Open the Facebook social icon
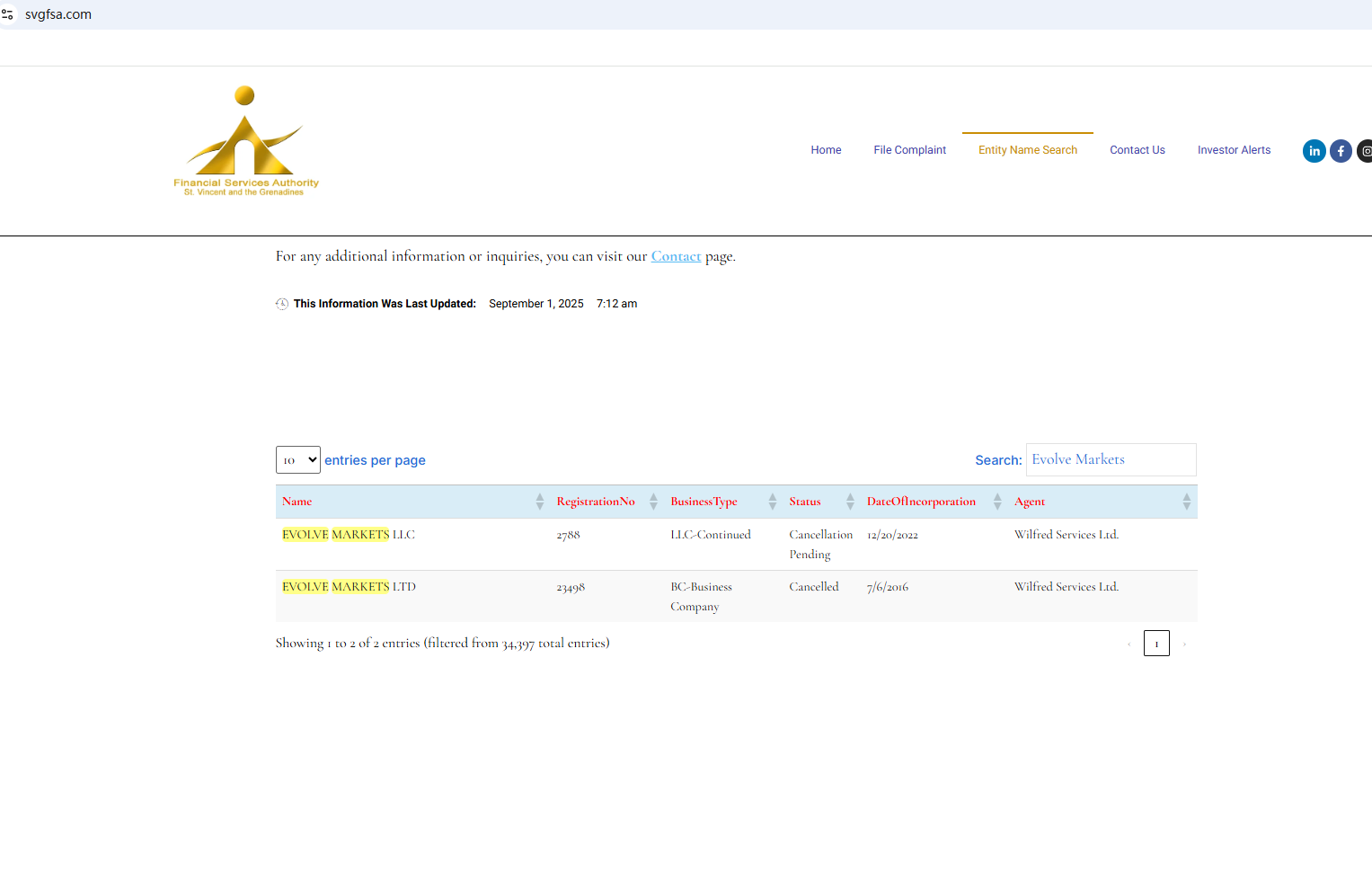 [x=1341, y=151]
